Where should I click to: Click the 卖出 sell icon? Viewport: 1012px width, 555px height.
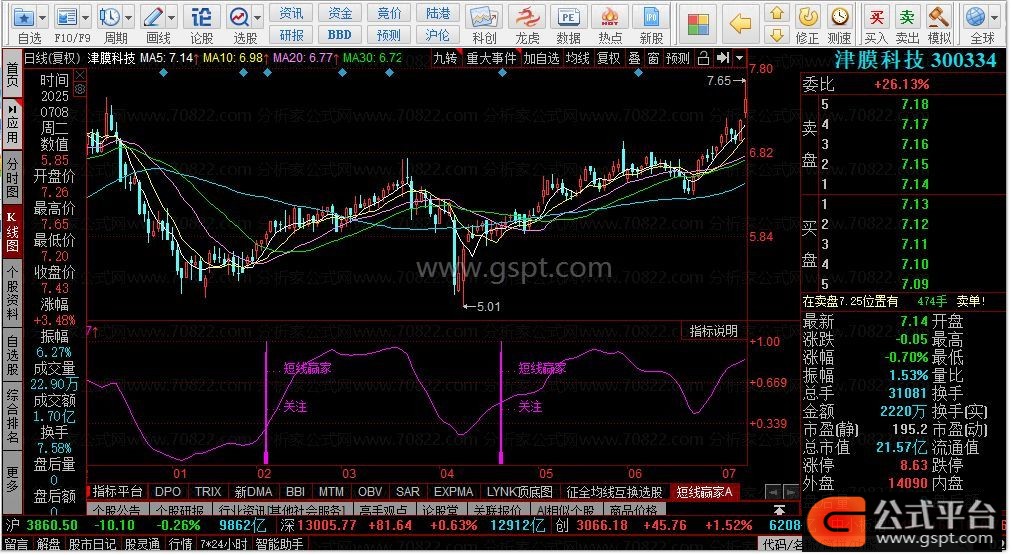pos(907,17)
